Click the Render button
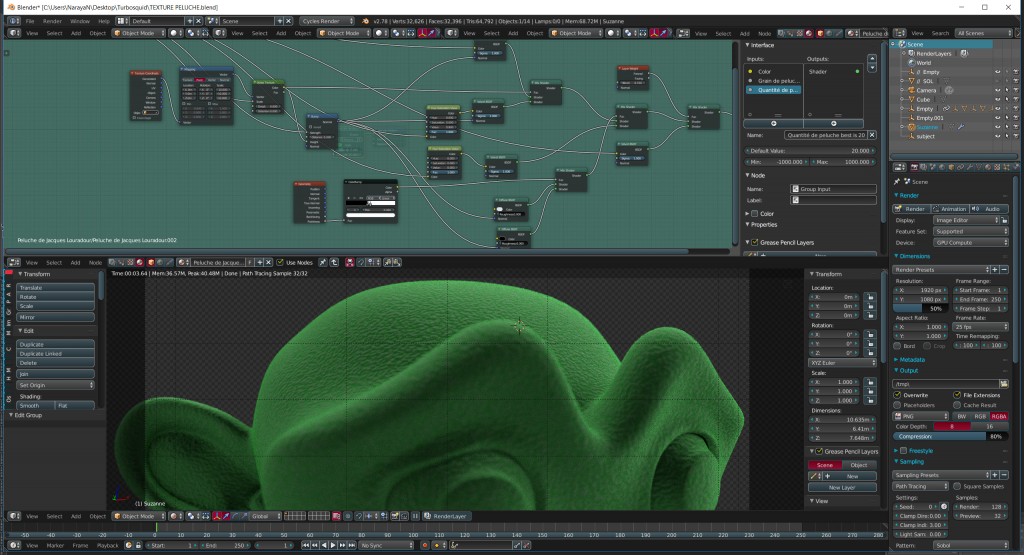The height and width of the screenshot is (555, 1024). [911, 209]
